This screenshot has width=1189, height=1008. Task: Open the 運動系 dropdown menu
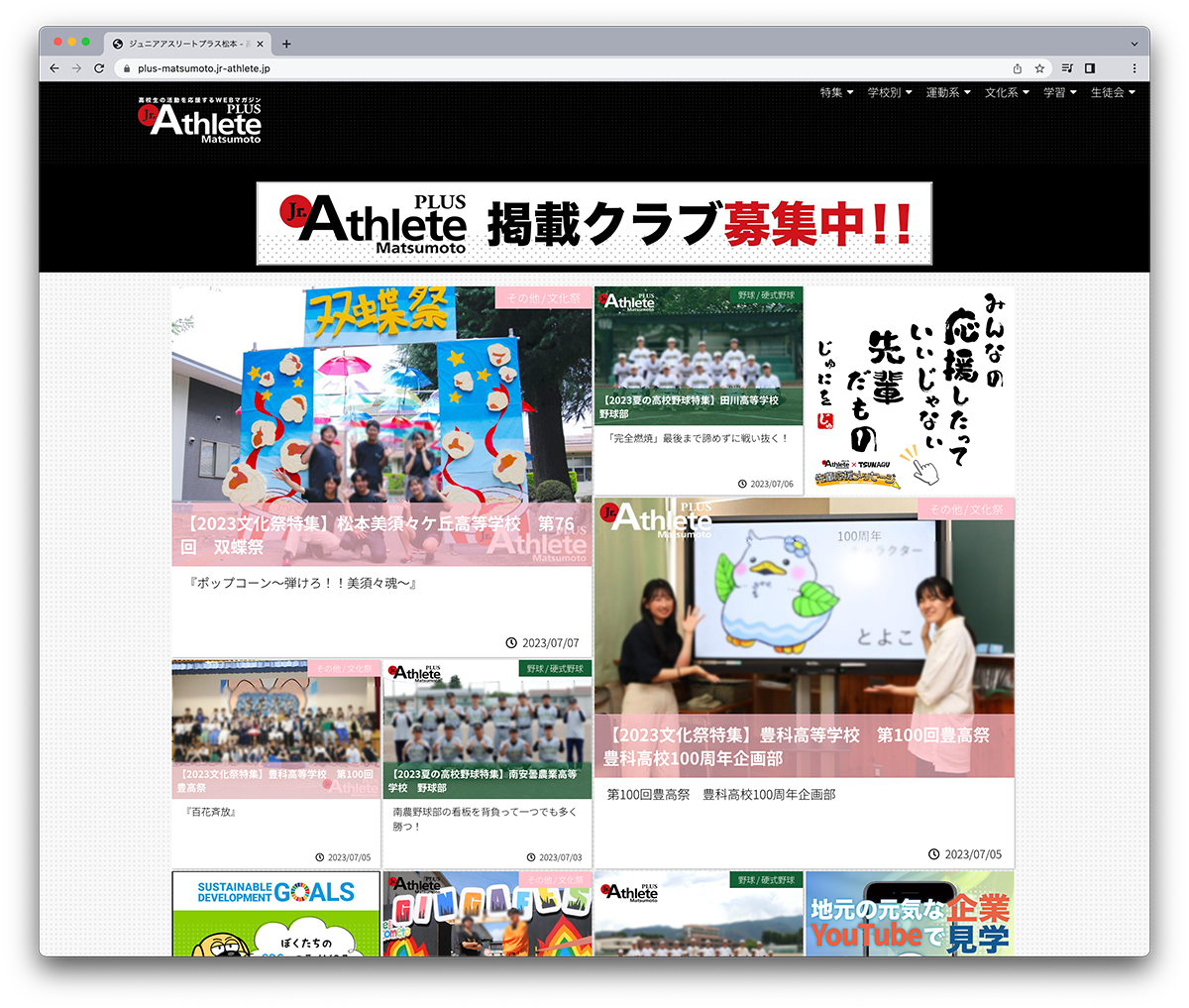[947, 92]
